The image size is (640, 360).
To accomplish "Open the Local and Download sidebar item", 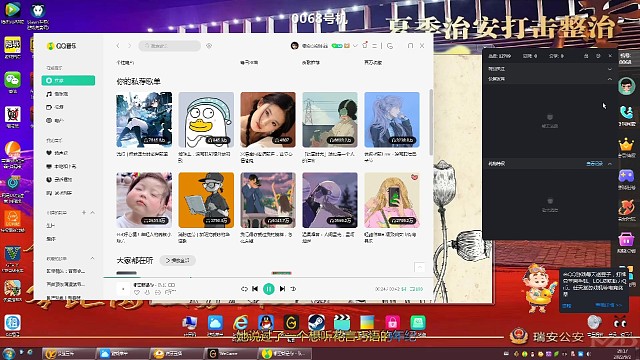I will point(68,166).
